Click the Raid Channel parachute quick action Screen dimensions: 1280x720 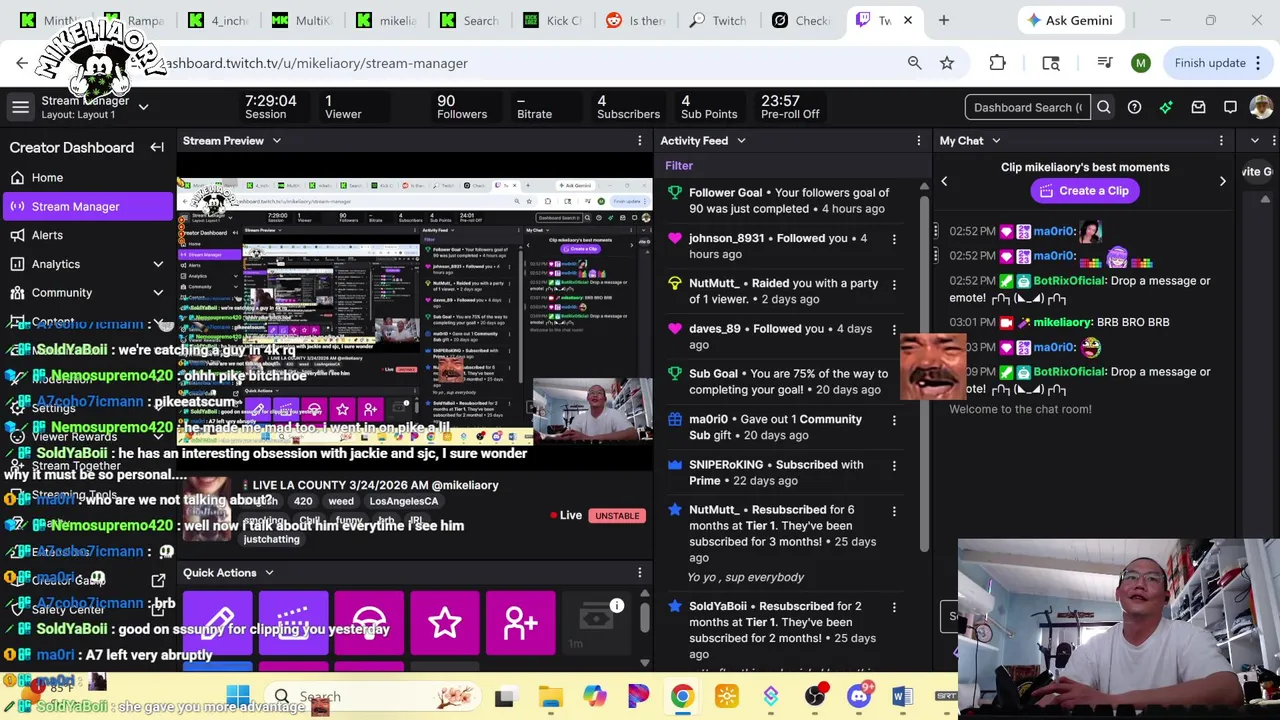369,623
